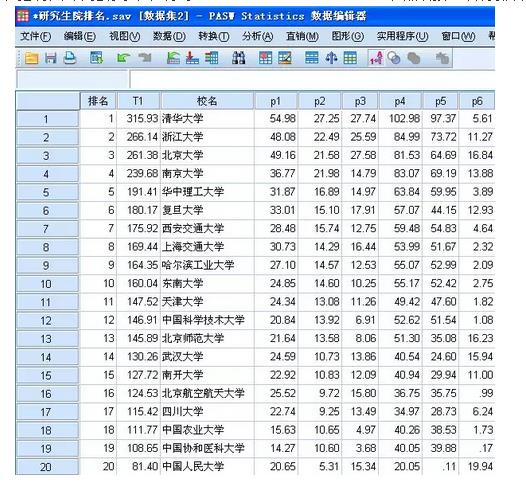Viewport: 526px width, 483px height.
Task: Open the 转换(T) menu
Action: 213,36
